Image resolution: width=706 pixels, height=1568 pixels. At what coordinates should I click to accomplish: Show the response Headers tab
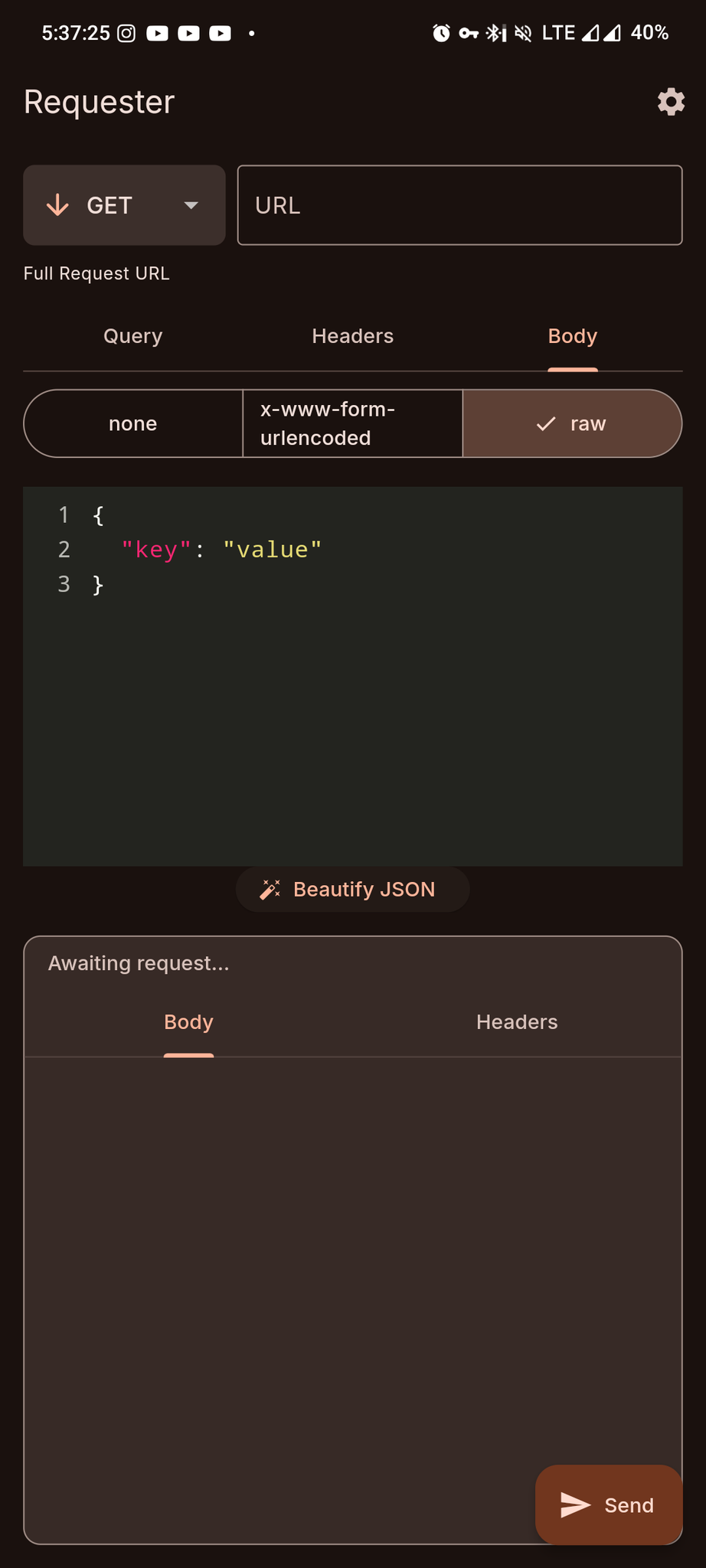(517, 1022)
